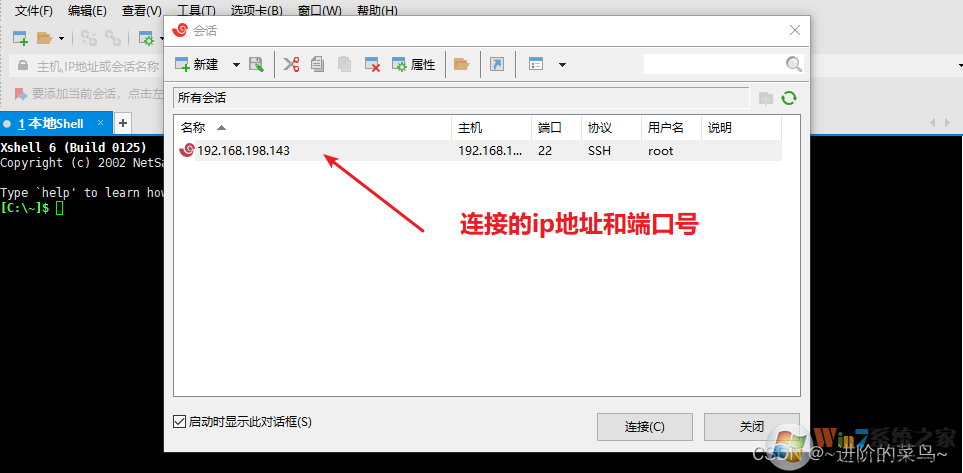The image size is (963, 473).
Task: Click the session icon beside 192.168.198.143
Action: coord(187,150)
